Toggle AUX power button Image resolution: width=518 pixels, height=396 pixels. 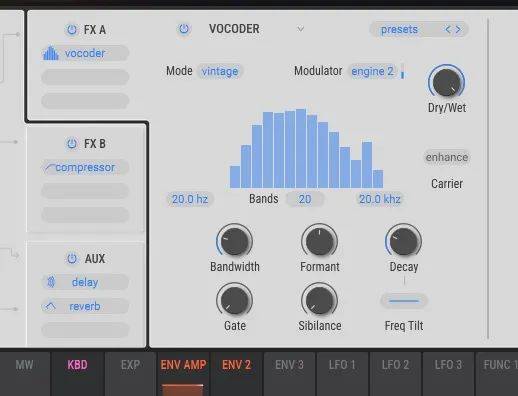click(72, 258)
